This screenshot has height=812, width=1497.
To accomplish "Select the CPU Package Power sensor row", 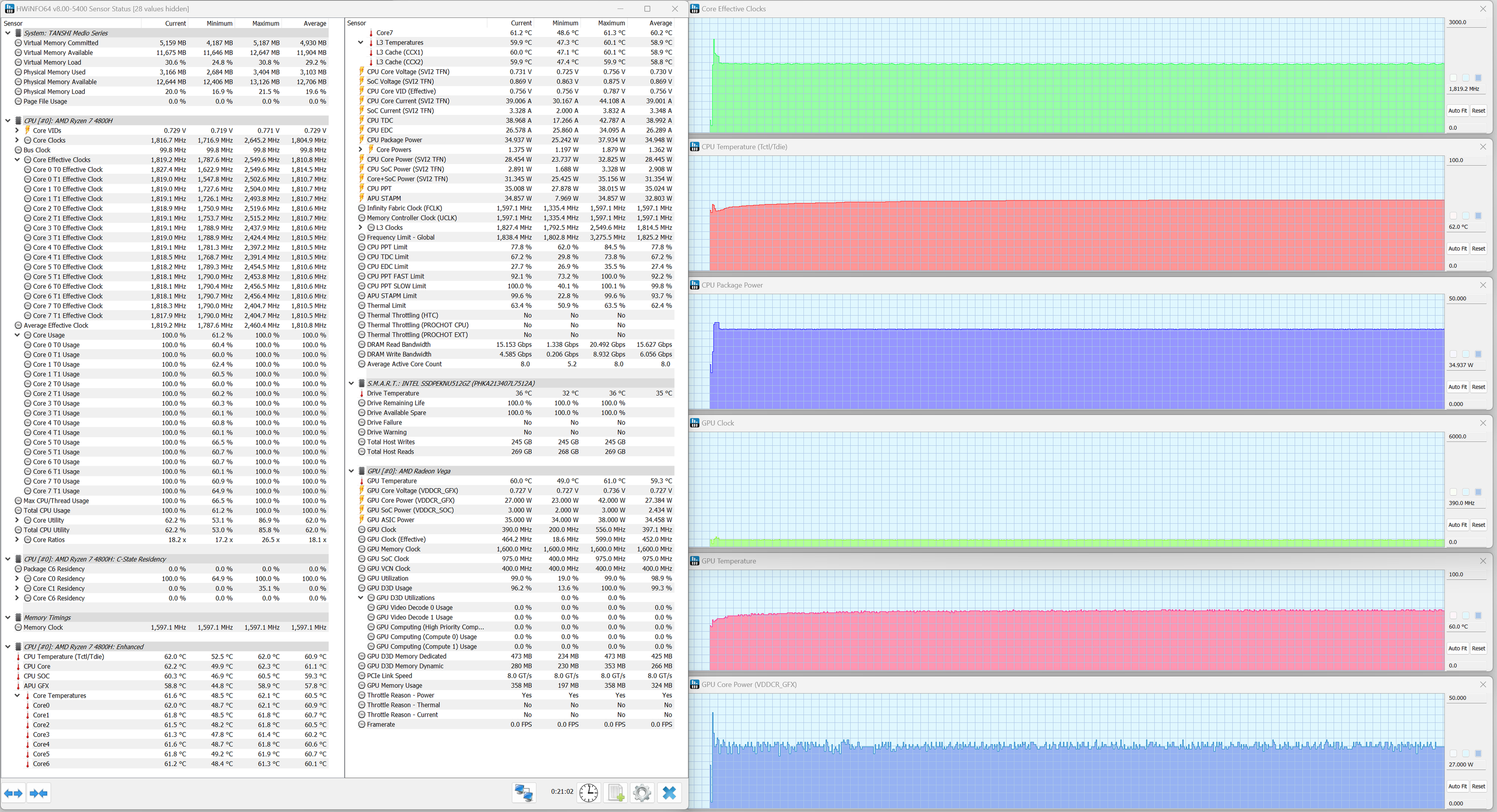I will click(395, 140).
